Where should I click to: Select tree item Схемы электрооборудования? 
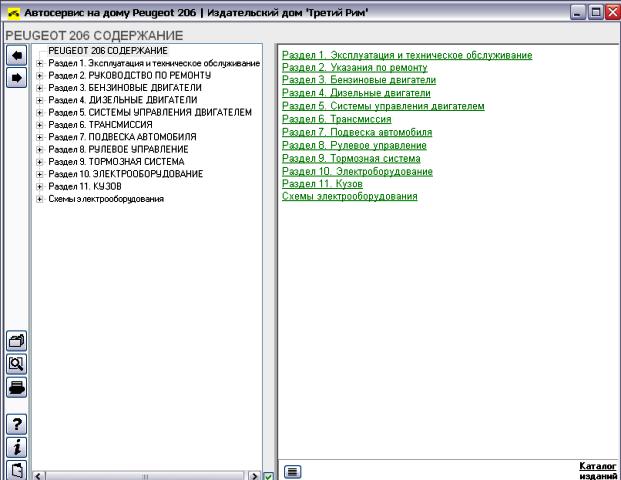(106, 199)
